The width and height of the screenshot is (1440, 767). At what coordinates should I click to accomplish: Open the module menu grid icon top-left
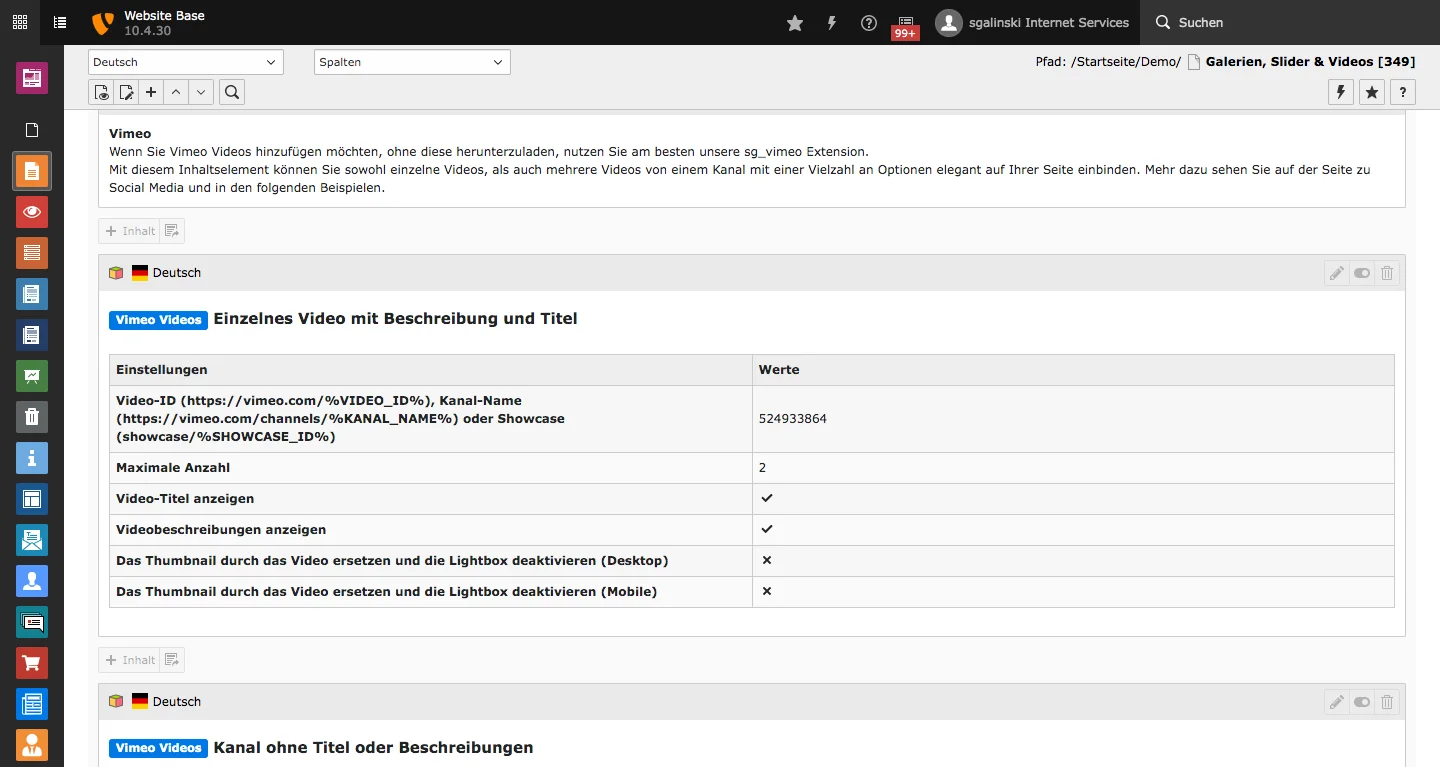click(19, 22)
